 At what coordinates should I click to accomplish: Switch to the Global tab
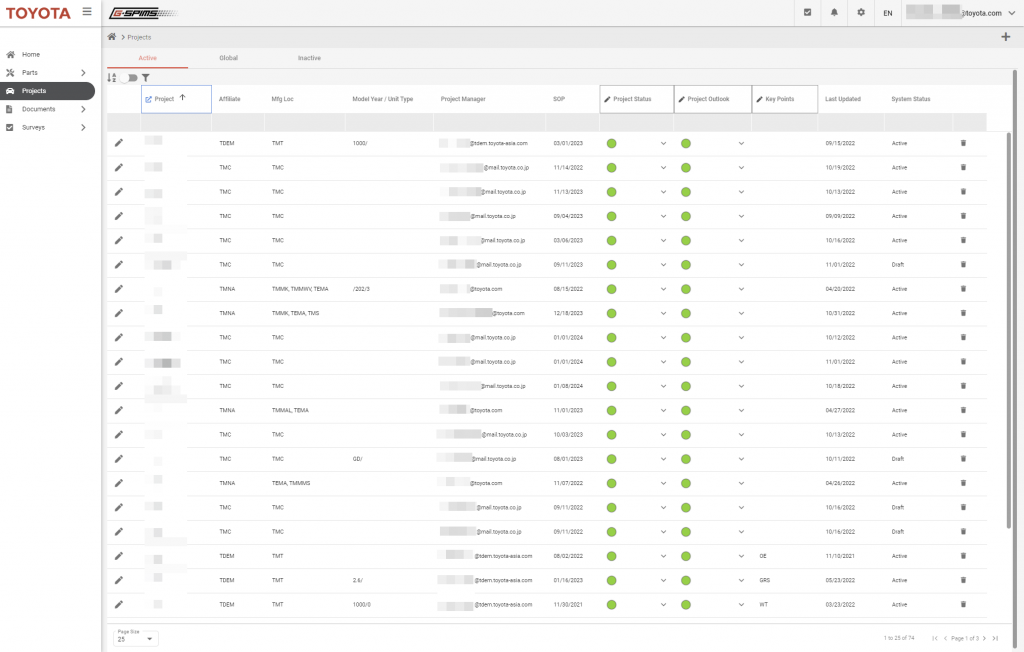(228, 58)
